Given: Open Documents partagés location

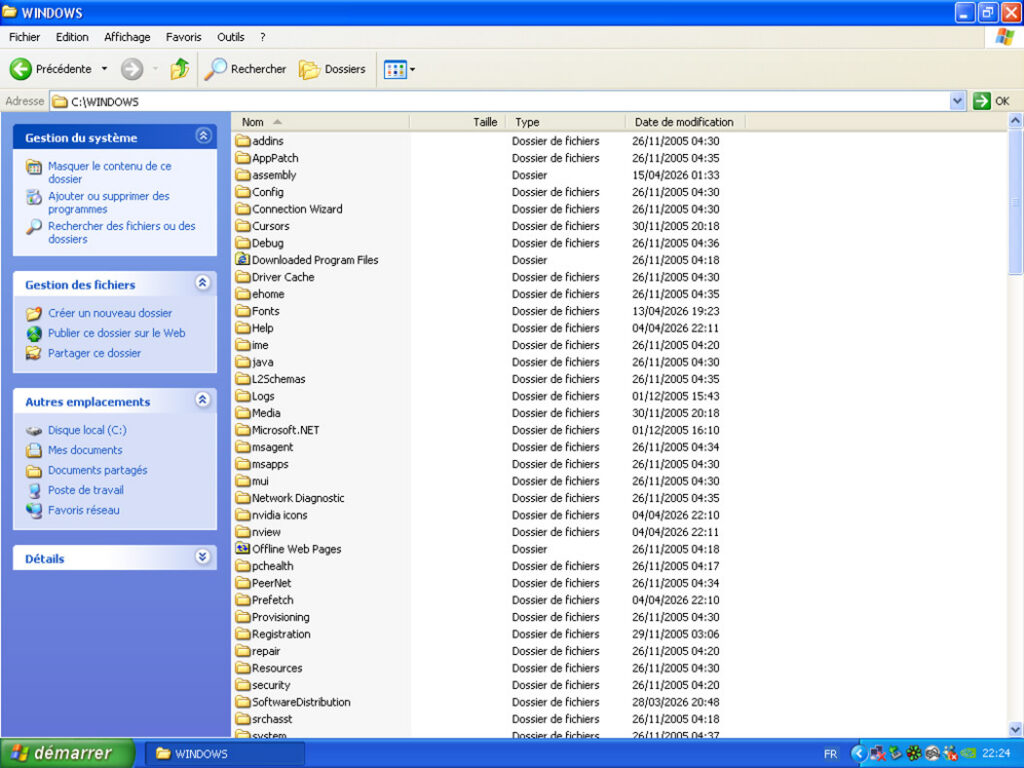Looking at the screenshot, I should point(97,470).
